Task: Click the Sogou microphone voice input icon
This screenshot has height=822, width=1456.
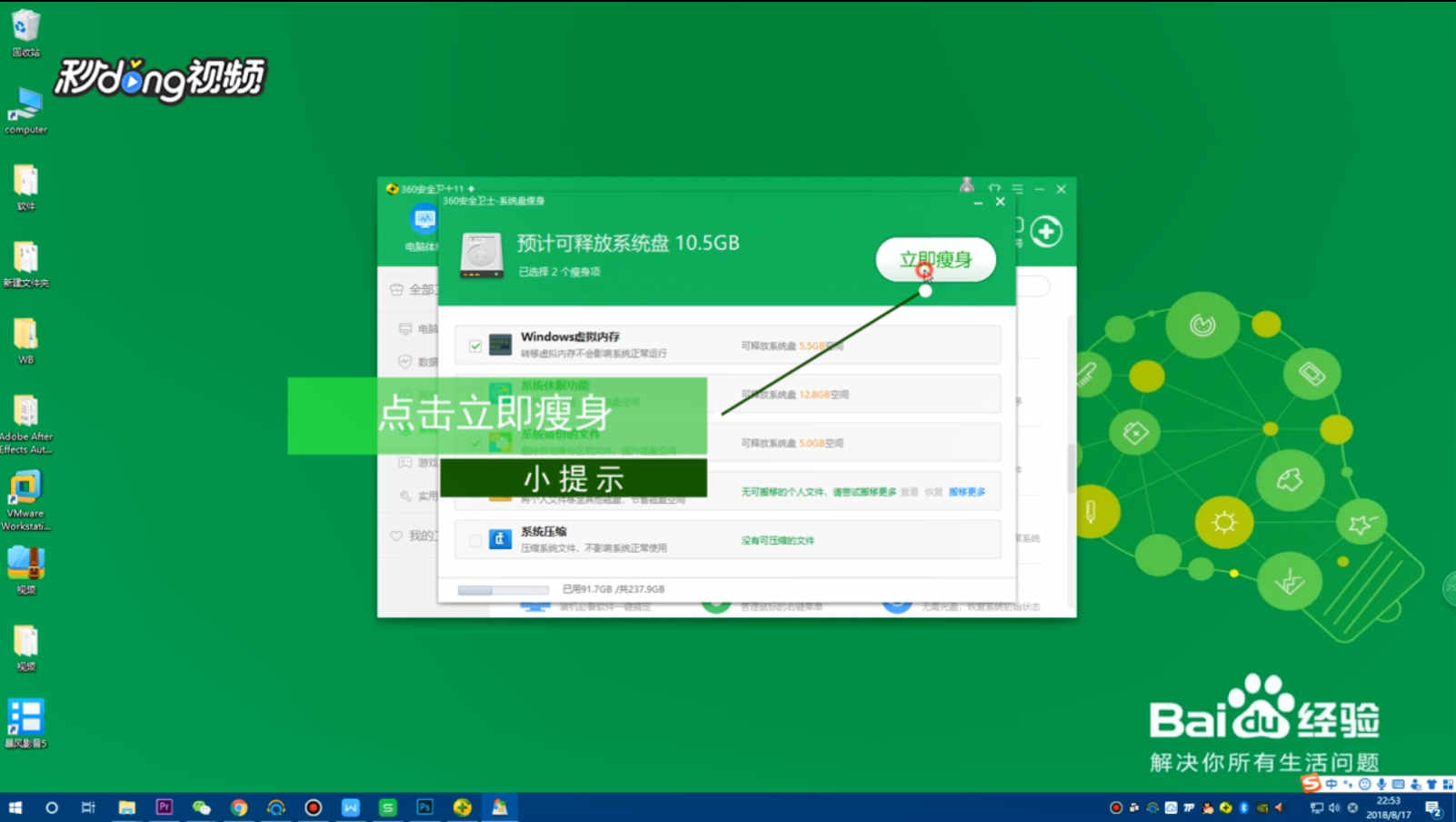Action: pos(1381,784)
